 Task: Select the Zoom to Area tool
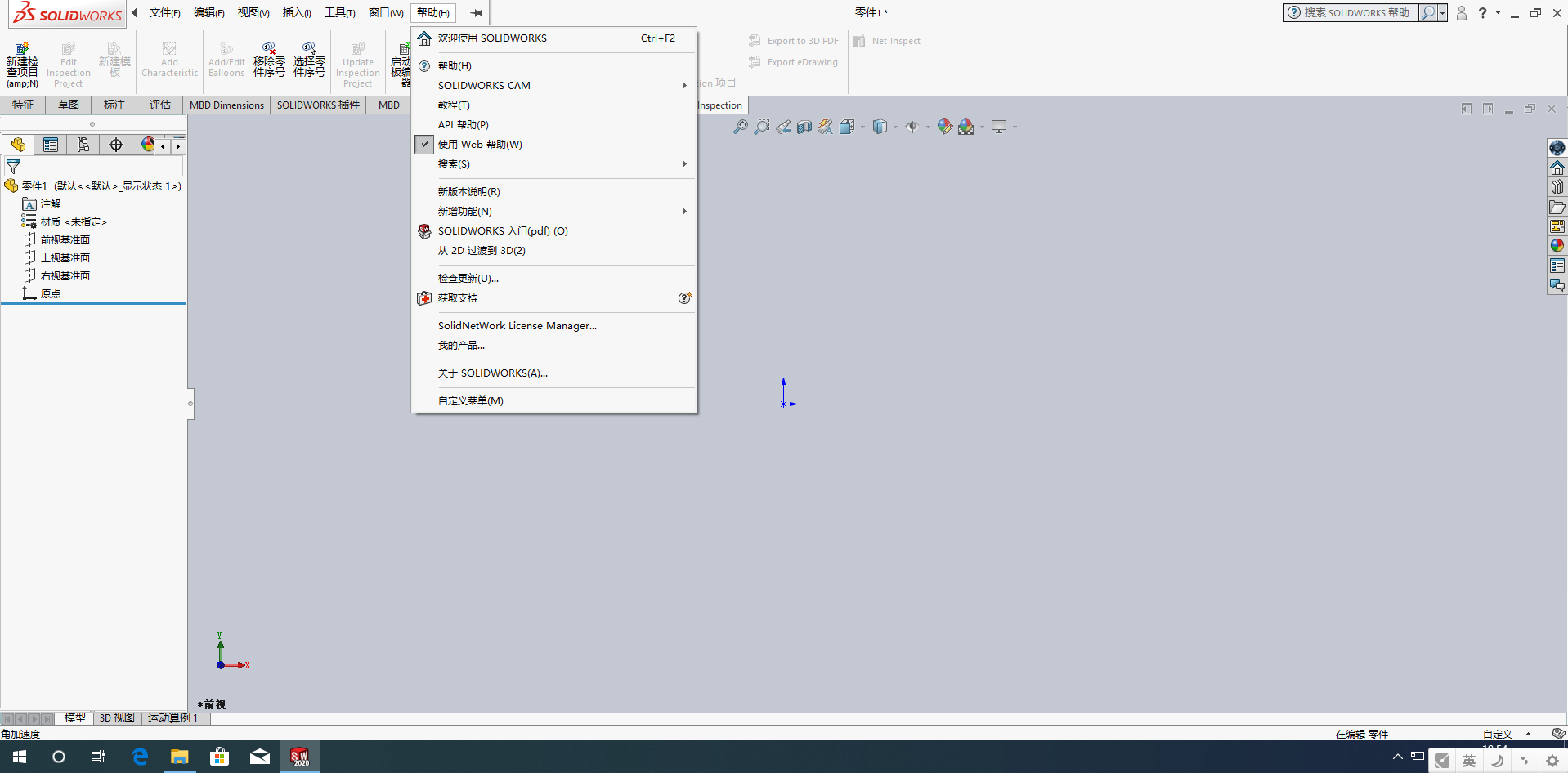pos(761,127)
